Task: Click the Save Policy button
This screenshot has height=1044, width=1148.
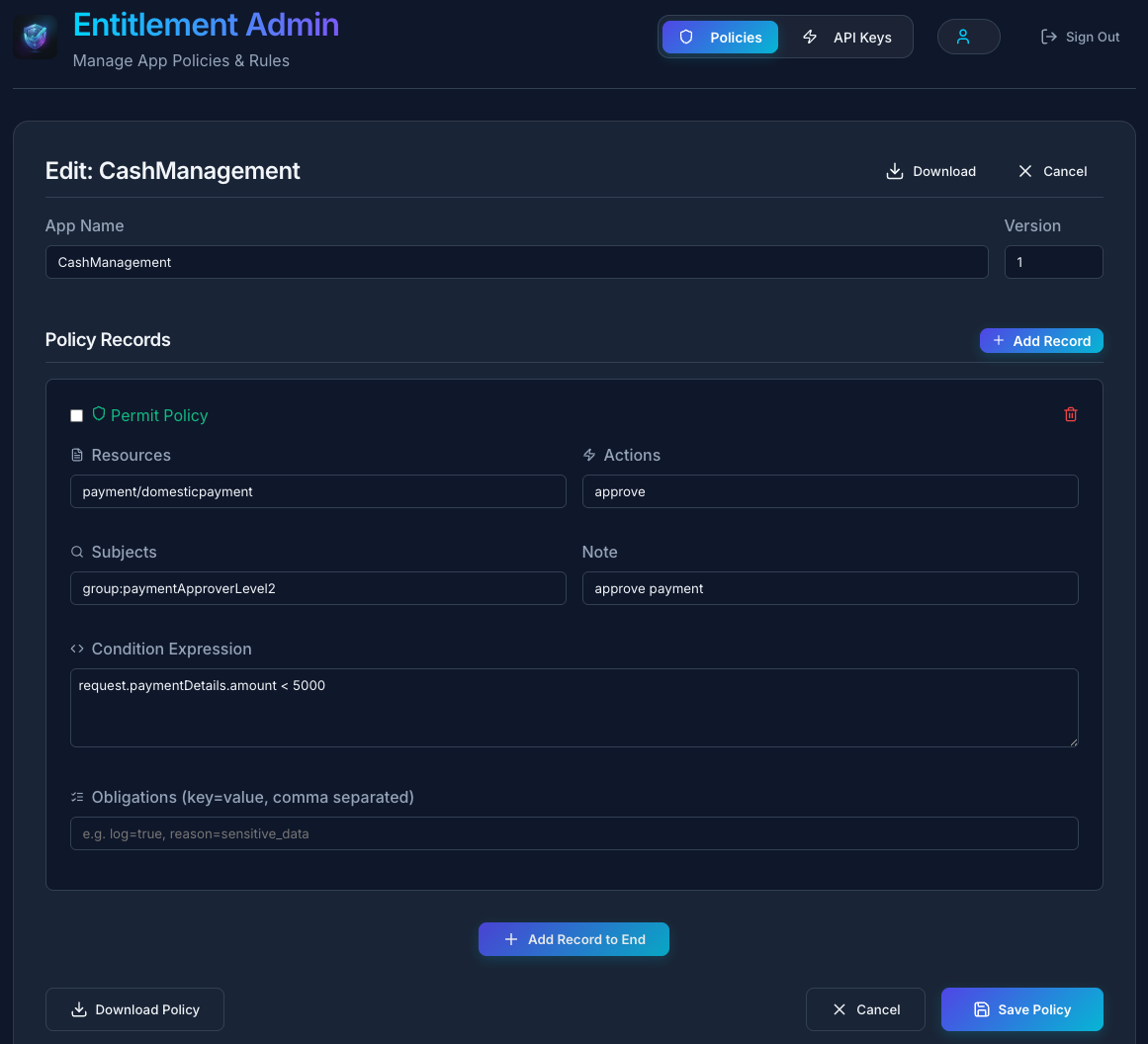Action: (1021, 1008)
